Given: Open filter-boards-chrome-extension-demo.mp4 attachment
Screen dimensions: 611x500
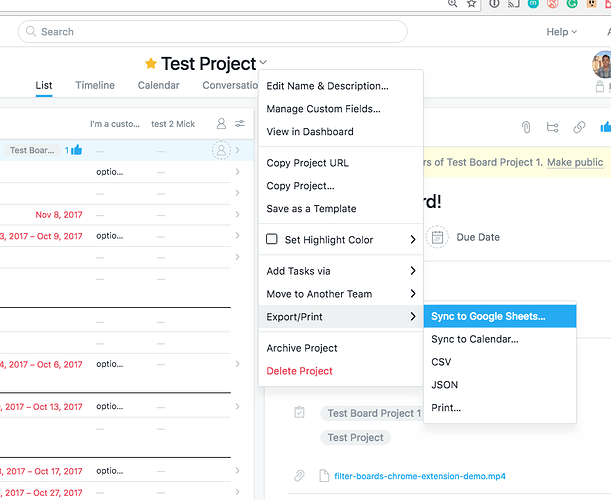Looking at the screenshot, I should (x=420, y=476).
